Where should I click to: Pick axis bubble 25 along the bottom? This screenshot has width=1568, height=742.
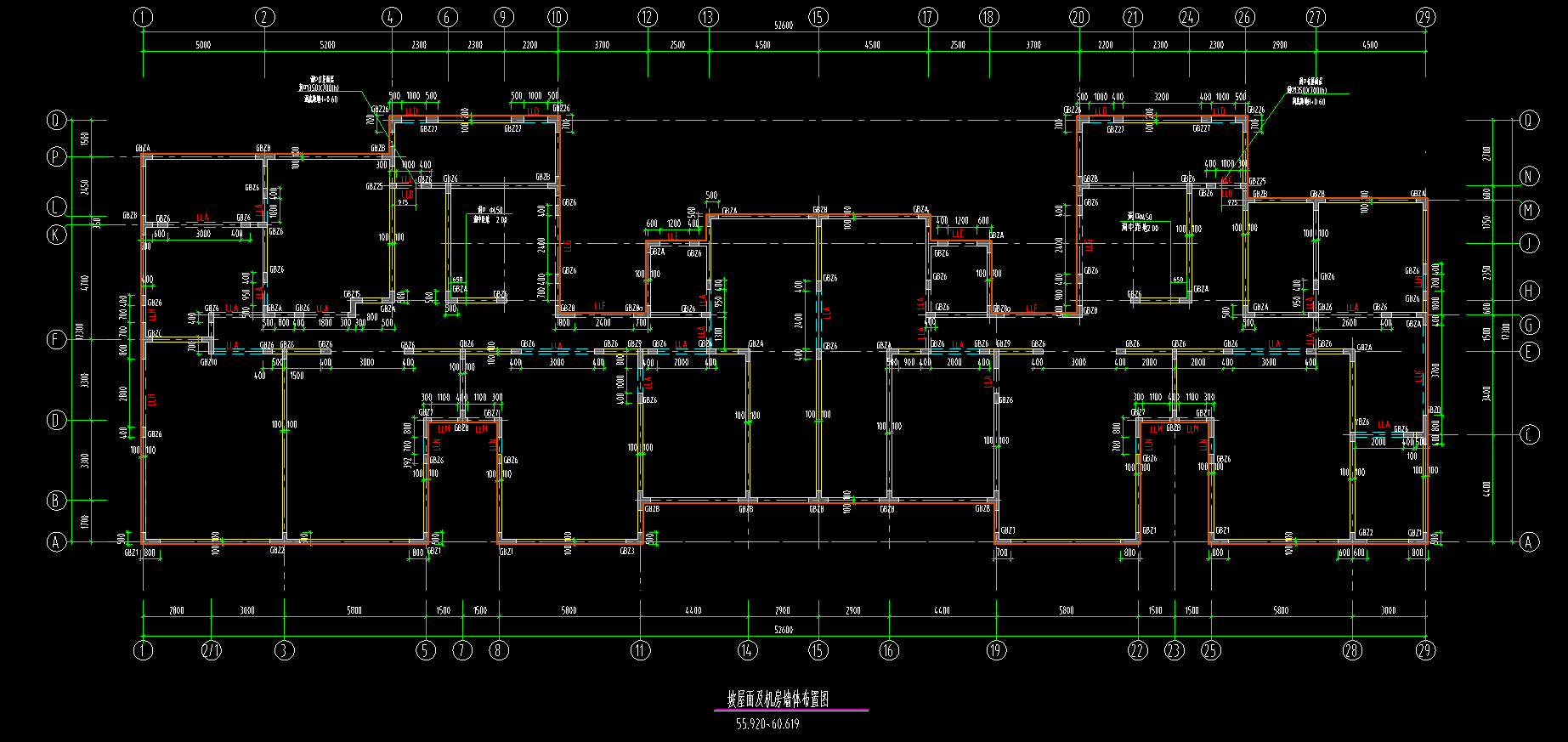pos(1210,651)
